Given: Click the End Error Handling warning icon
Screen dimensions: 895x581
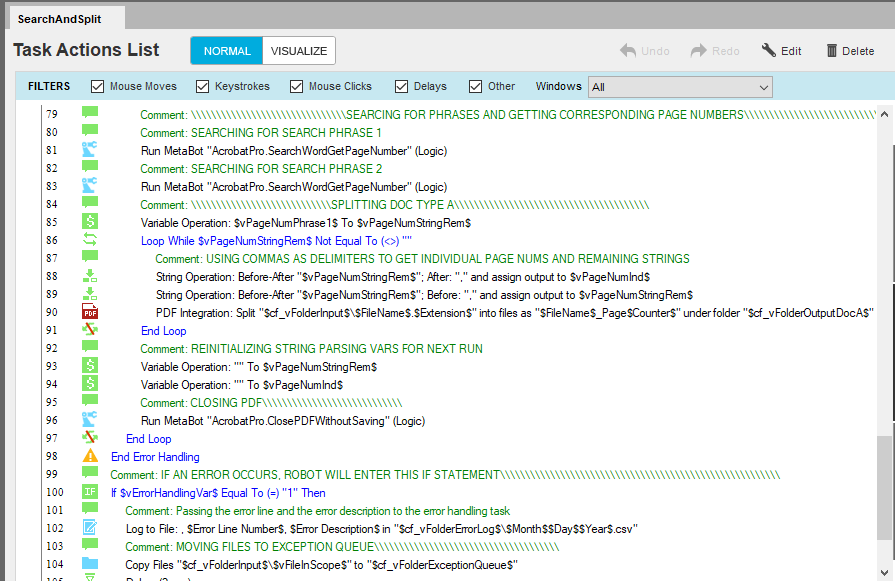Looking at the screenshot, I should point(90,457).
